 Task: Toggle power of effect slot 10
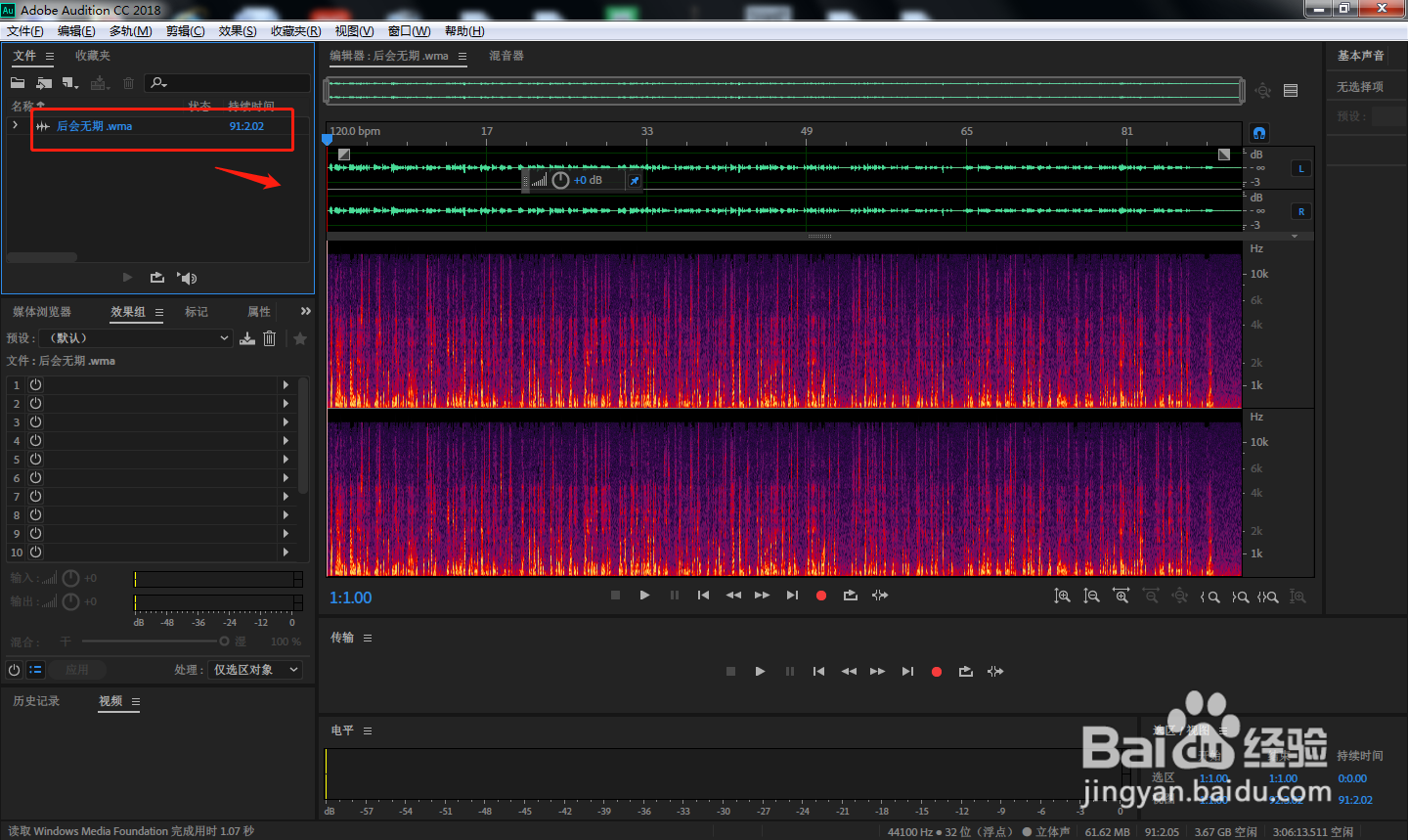tap(35, 553)
